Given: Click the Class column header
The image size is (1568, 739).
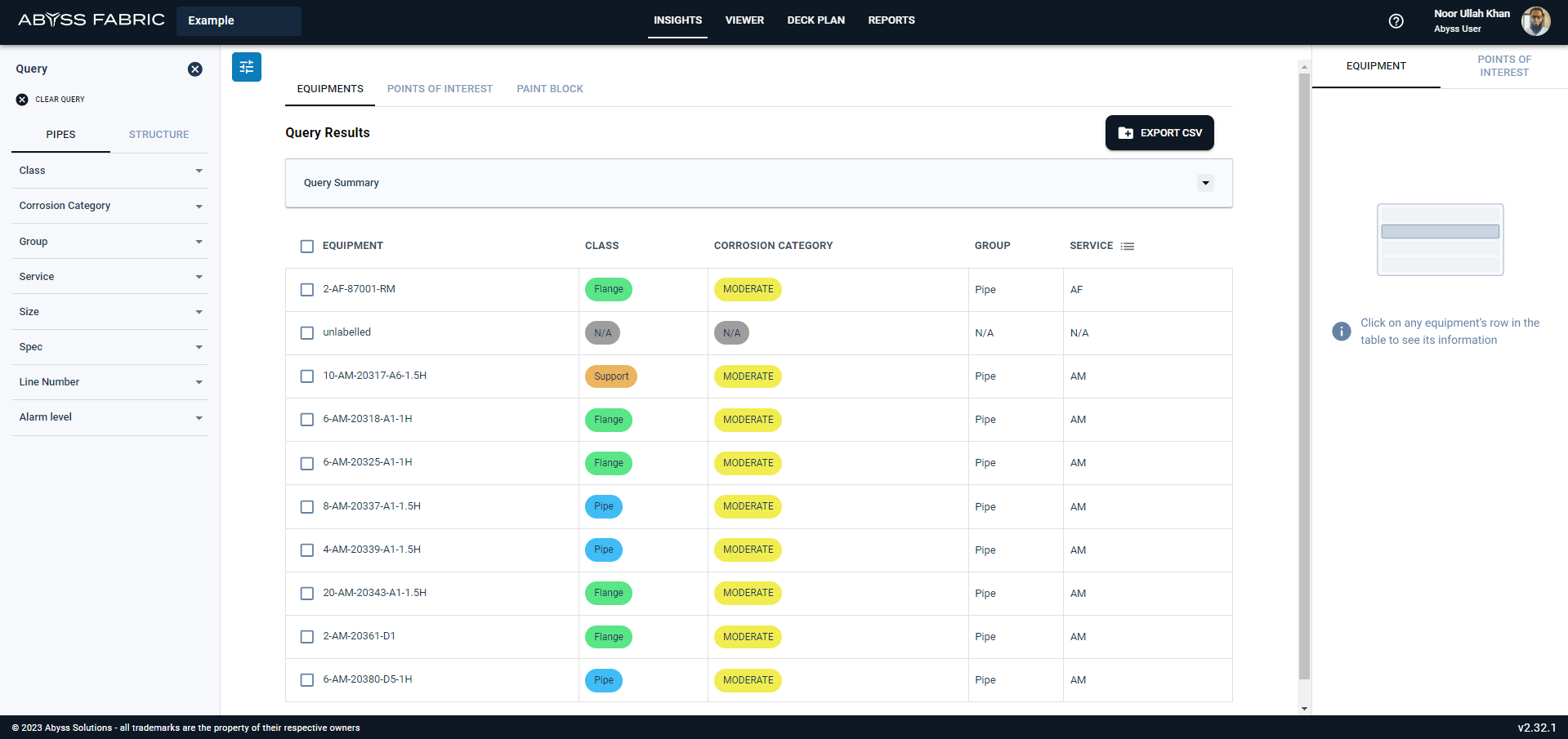Looking at the screenshot, I should point(601,246).
